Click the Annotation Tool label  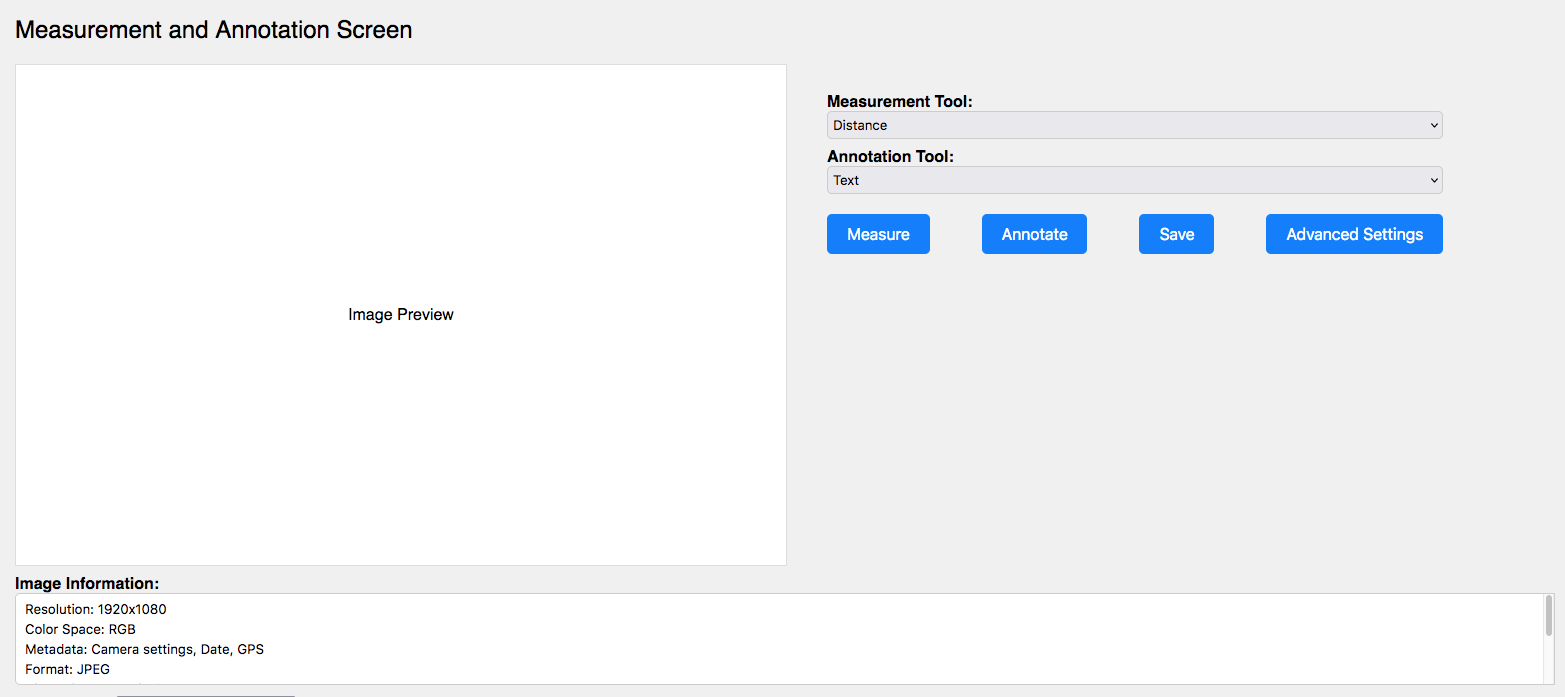[890, 156]
